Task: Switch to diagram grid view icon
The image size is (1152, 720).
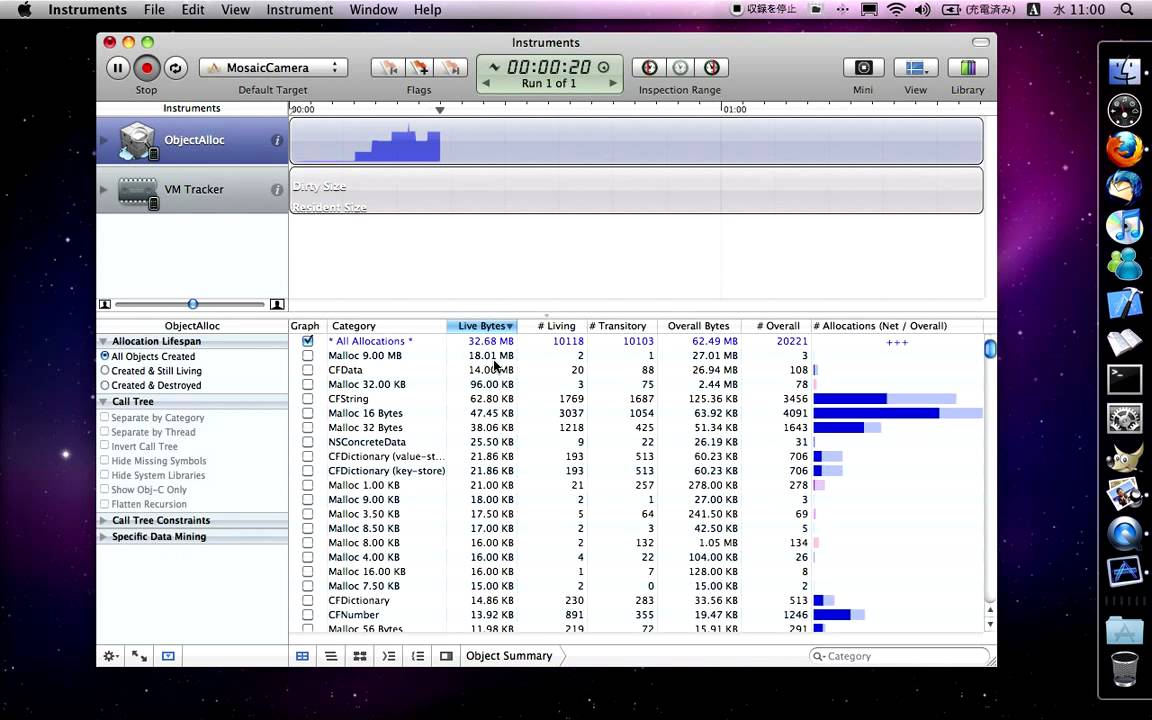Action: click(x=360, y=656)
